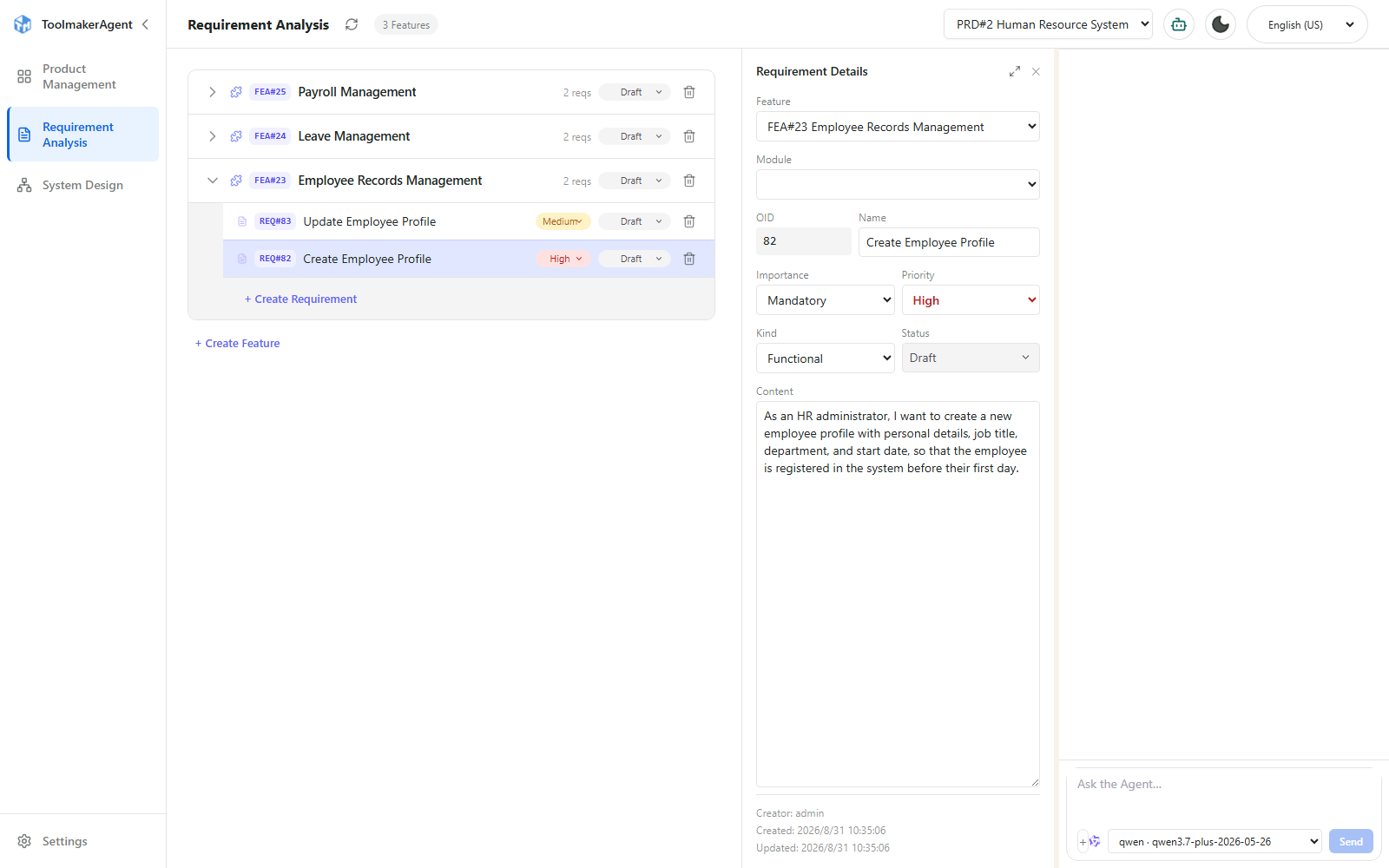Collapse the Employee Records Management feature
Screen dimensions: 1389x868
pos(212,181)
